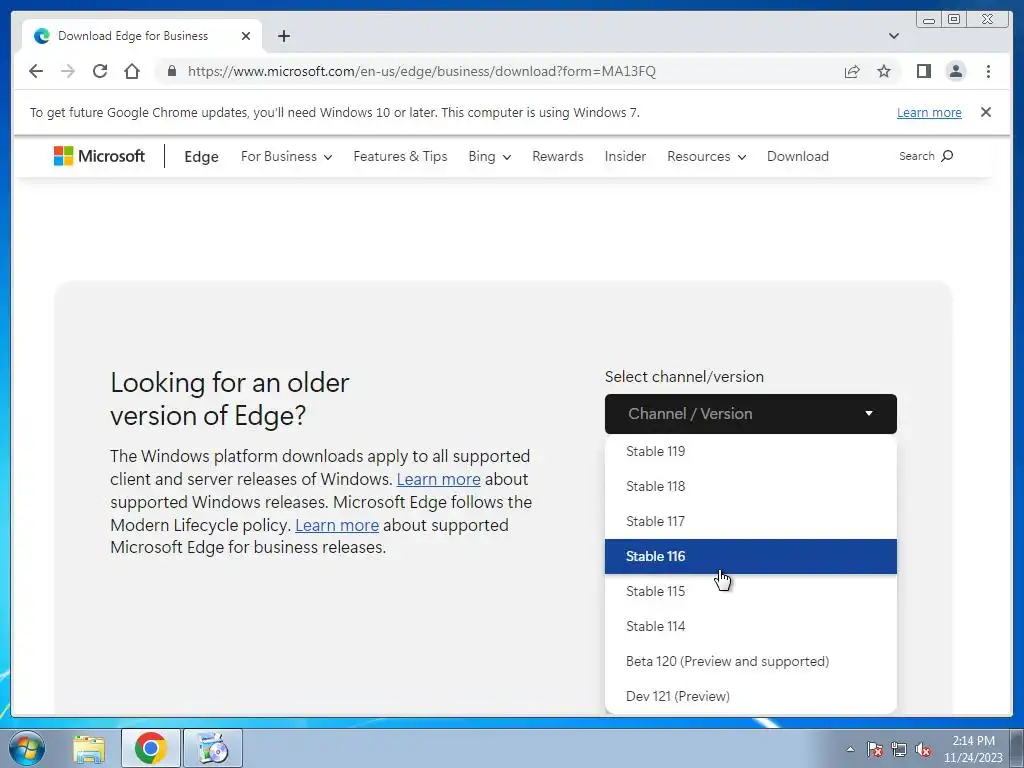Switch to Chrome in the taskbar
The image size is (1024, 768).
coord(151,748)
